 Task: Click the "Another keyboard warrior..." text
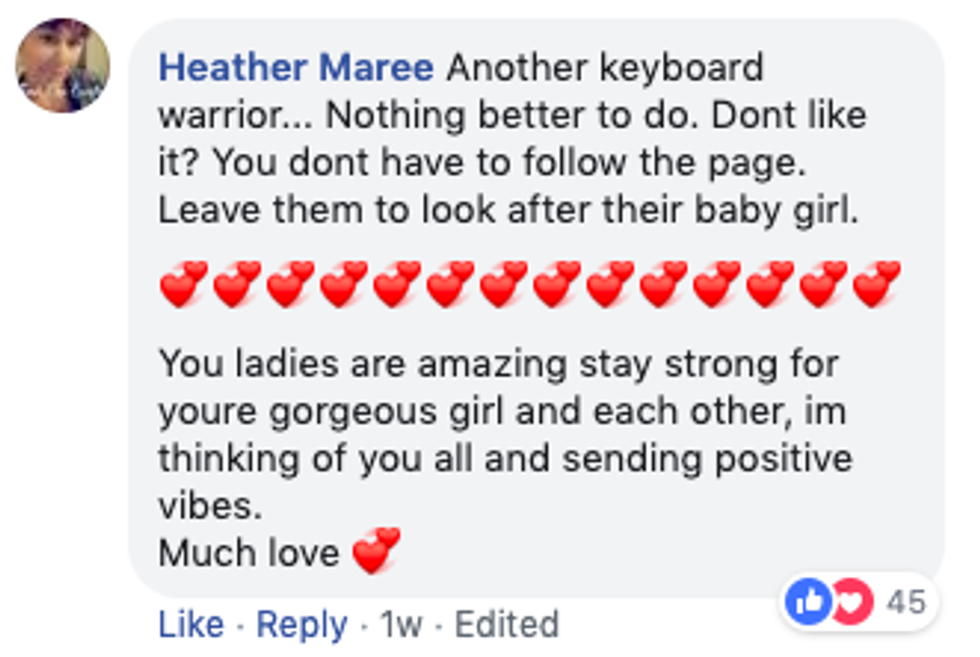tap(605, 68)
